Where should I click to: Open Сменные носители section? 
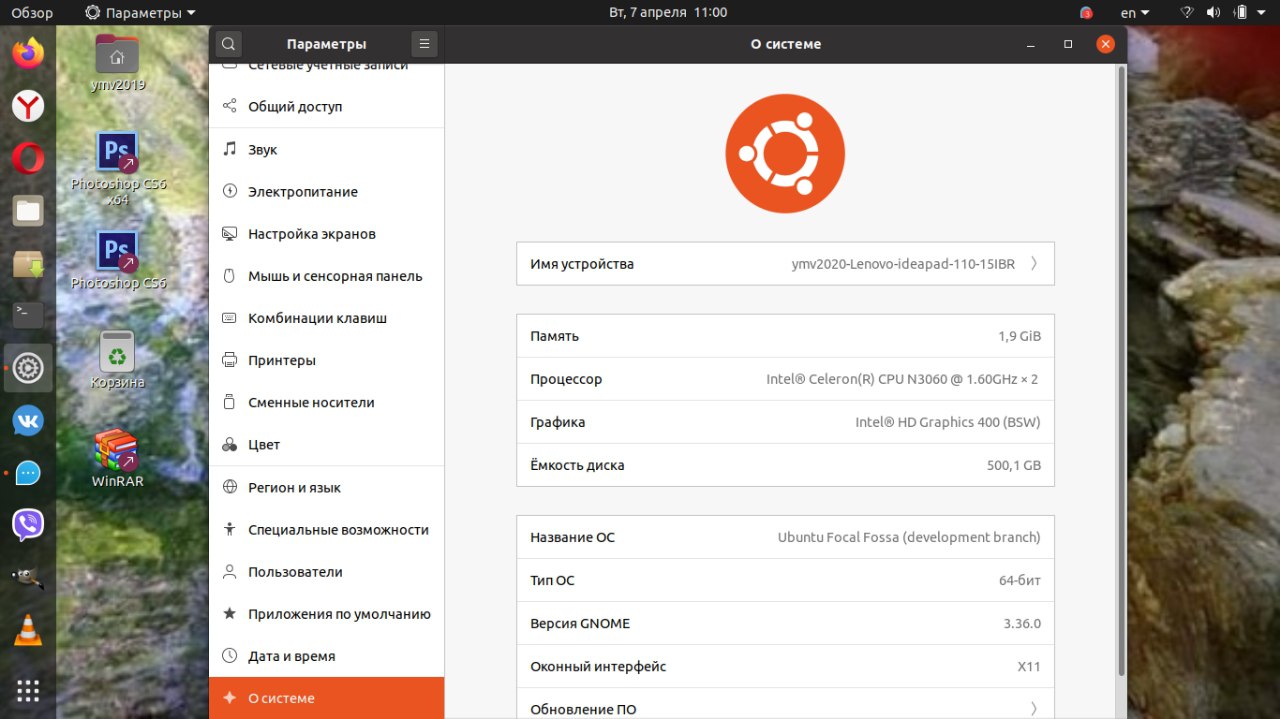[x=327, y=402]
